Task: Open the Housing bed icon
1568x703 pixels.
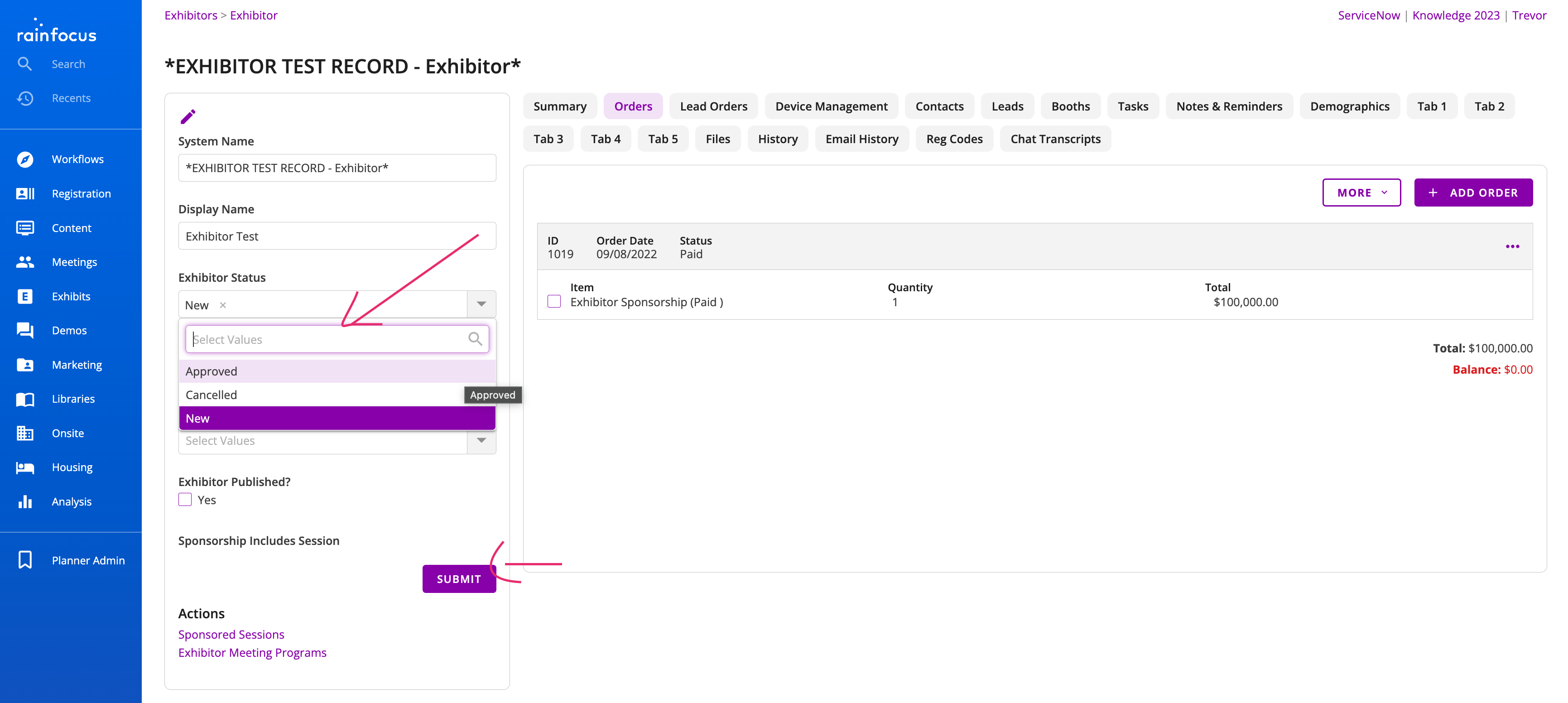Action: (25, 467)
